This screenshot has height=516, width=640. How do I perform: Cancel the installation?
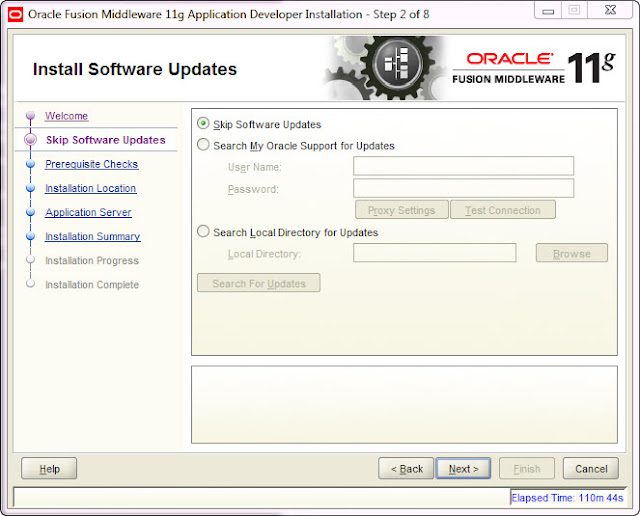[591, 469]
